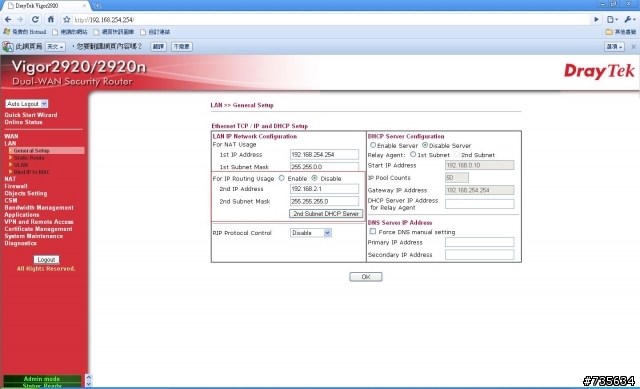Open Certificate Management menu
The width and height of the screenshot is (640, 389).
coord(38,229)
